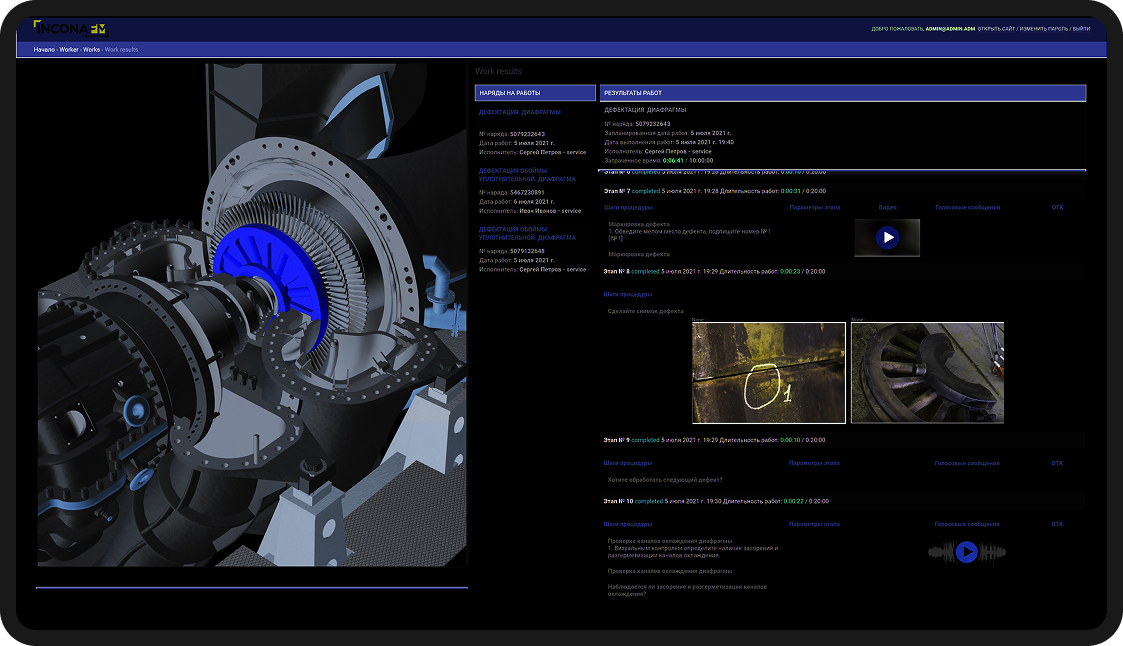Open first work order 'Дефектация диафрагмы'

[x=519, y=113]
